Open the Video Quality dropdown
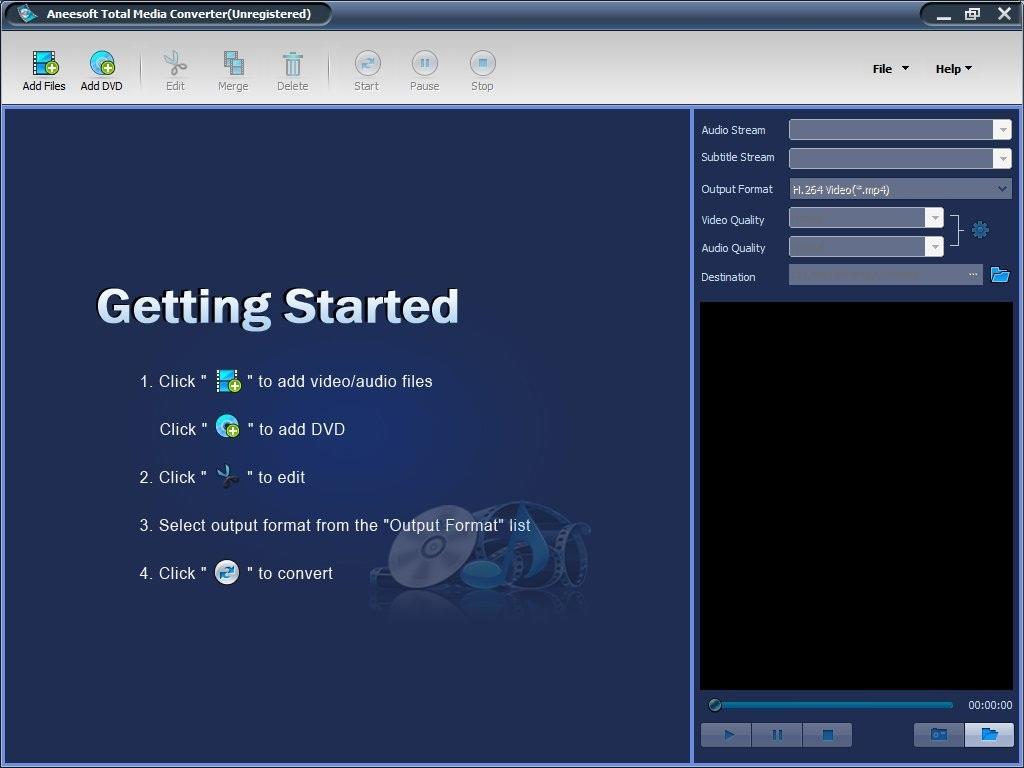Image resolution: width=1024 pixels, height=768 pixels. (934, 217)
